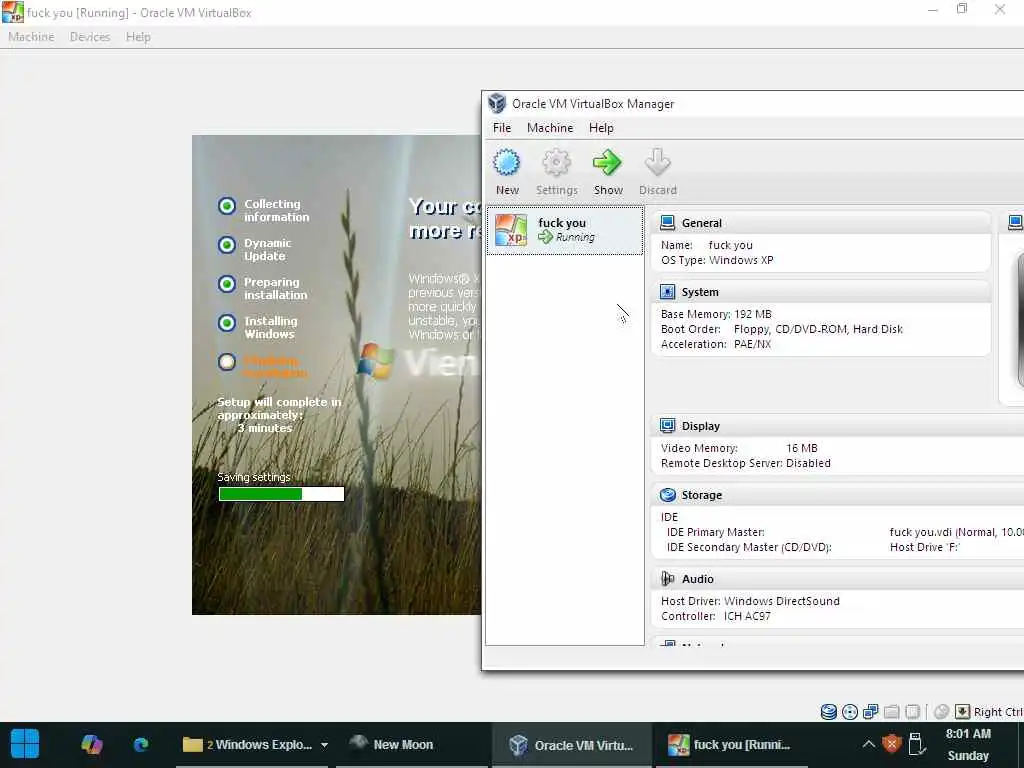Click the Boot Order line in System
This screenshot has width=1024, height=768.
point(781,329)
